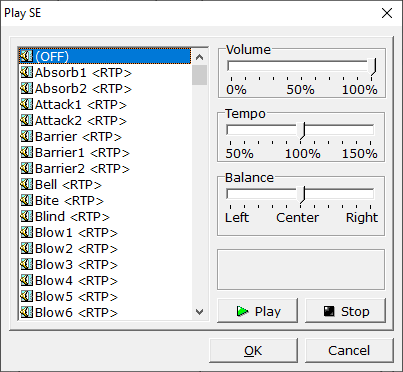
Task: Click the speaker icon beside Blow3
Action: (x=26, y=264)
